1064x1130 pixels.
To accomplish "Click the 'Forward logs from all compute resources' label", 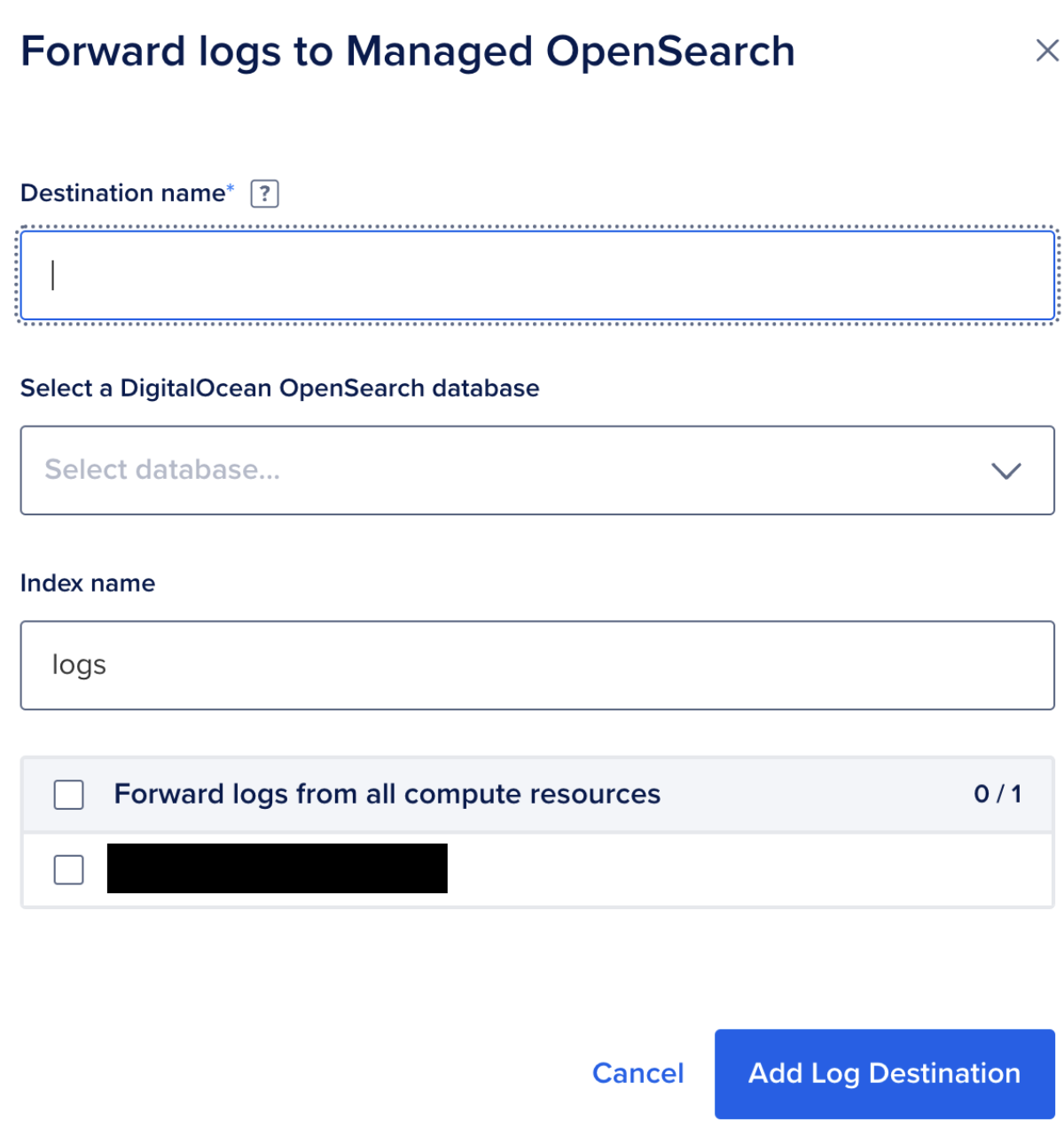I will 387,794.
